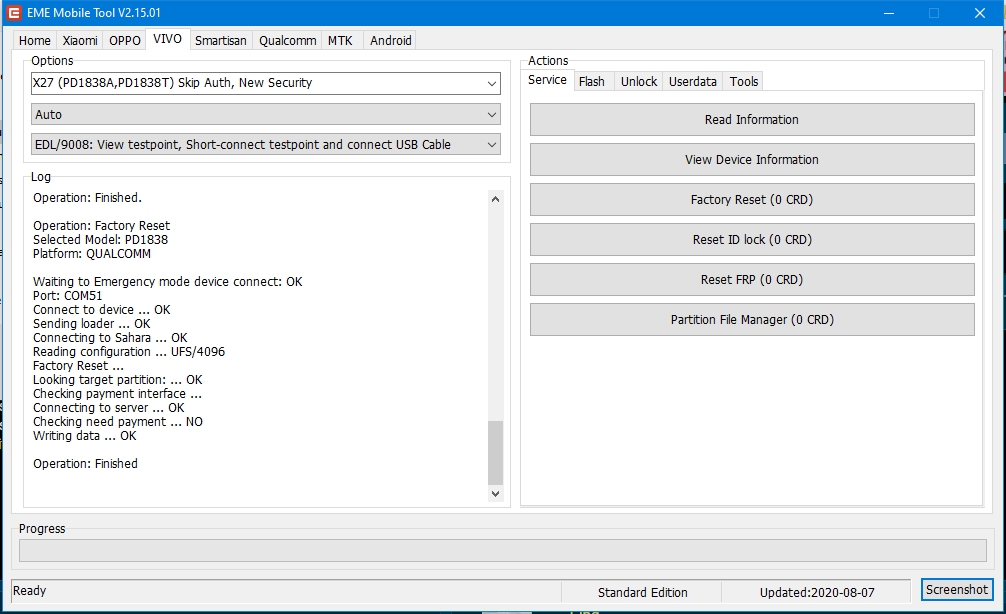Click 'Standard Edition' in status bar
Viewport: 1006px width, 614px height.
(x=642, y=593)
